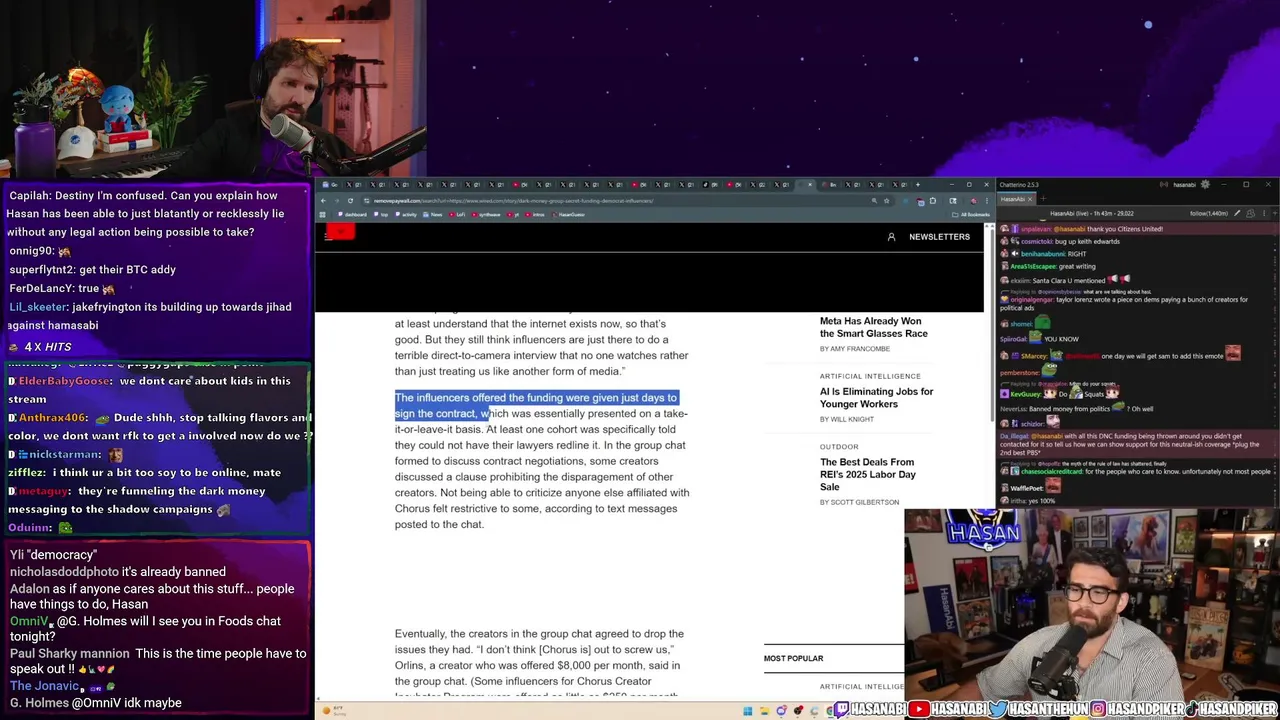Click the browser reload page icon
The image size is (1280, 720).
tap(350, 201)
